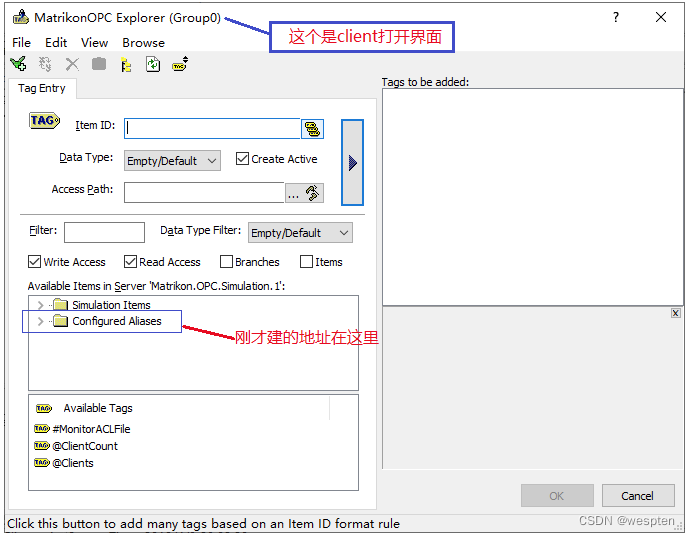The image size is (690, 537).
Task: Open the Data Type dropdown
Action: point(172,161)
